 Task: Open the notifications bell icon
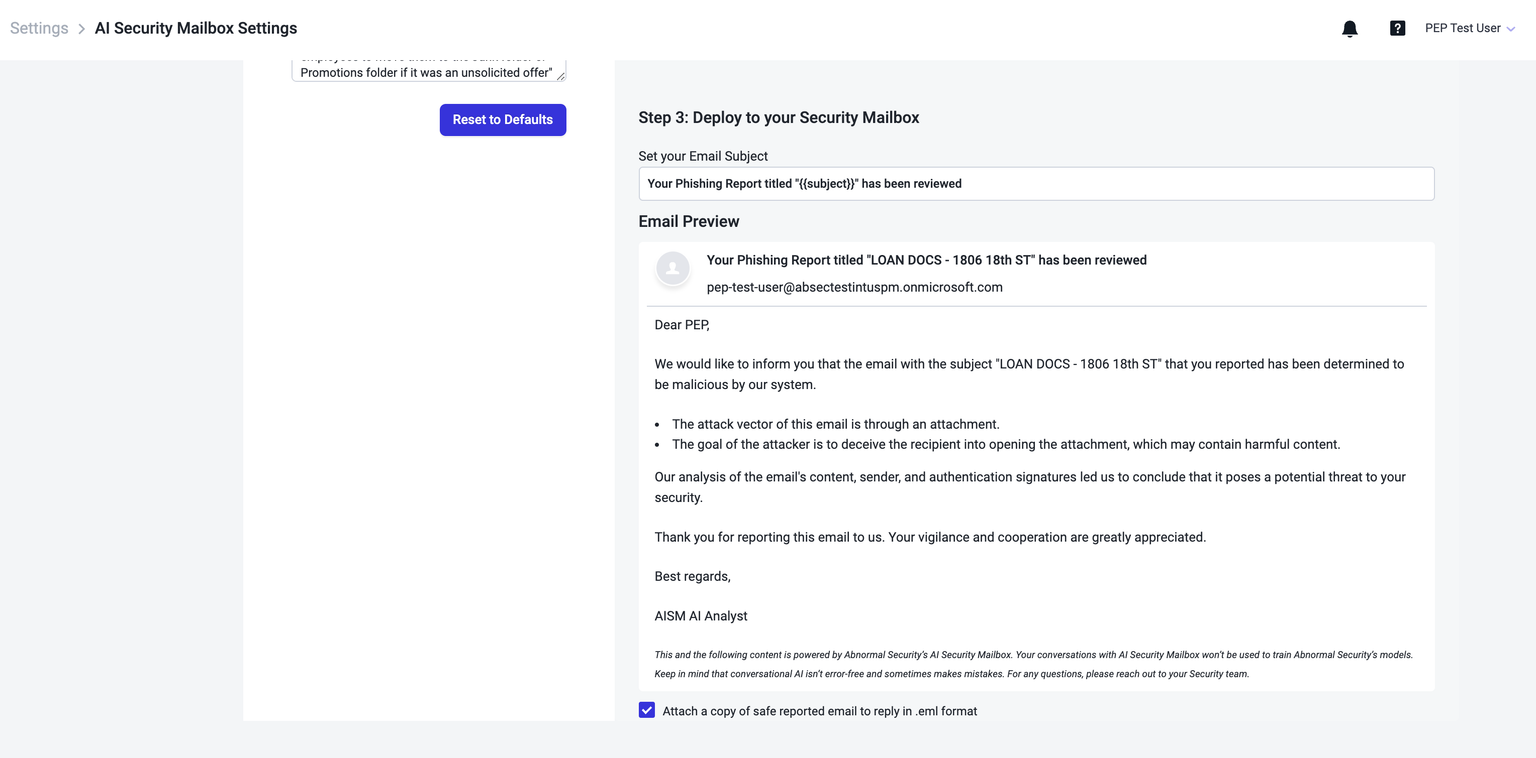coord(1349,29)
